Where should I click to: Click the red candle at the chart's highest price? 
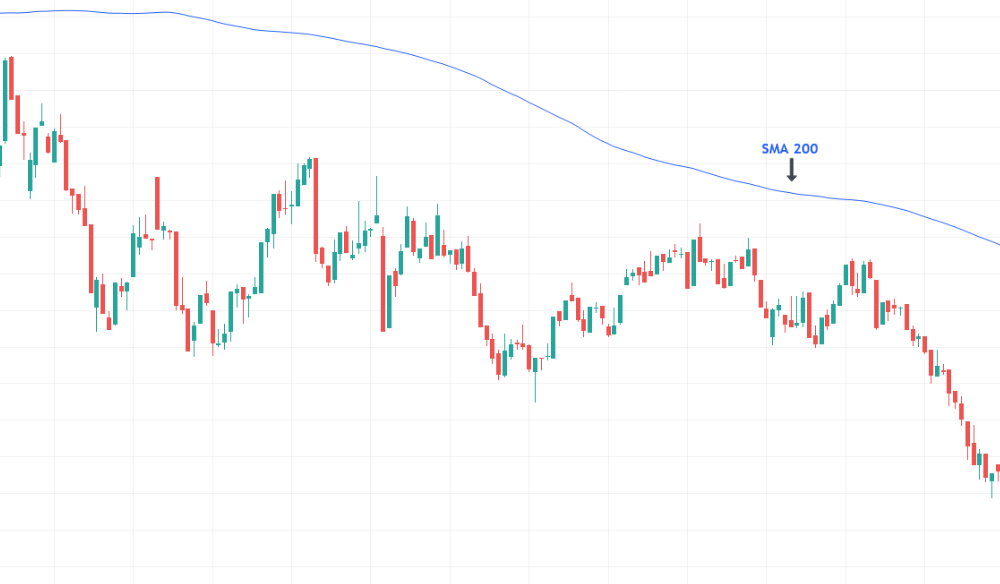point(12,78)
